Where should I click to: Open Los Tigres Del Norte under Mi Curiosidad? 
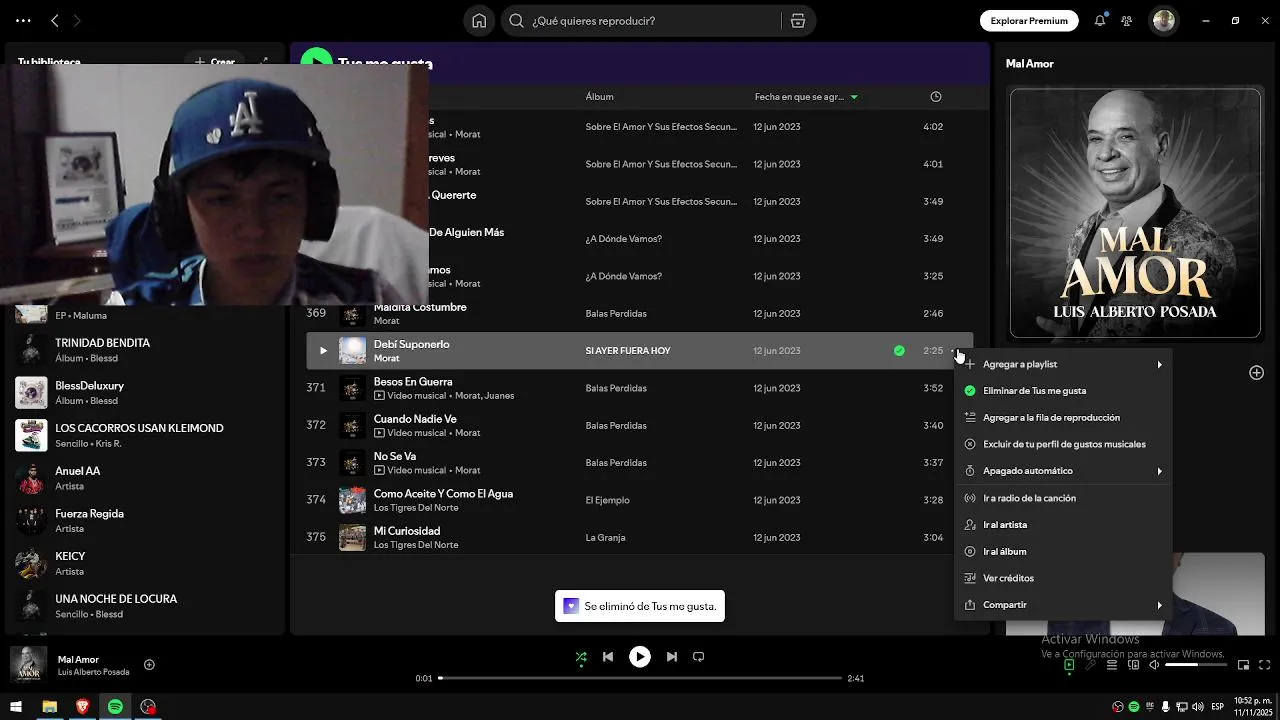pyautogui.click(x=416, y=545)
